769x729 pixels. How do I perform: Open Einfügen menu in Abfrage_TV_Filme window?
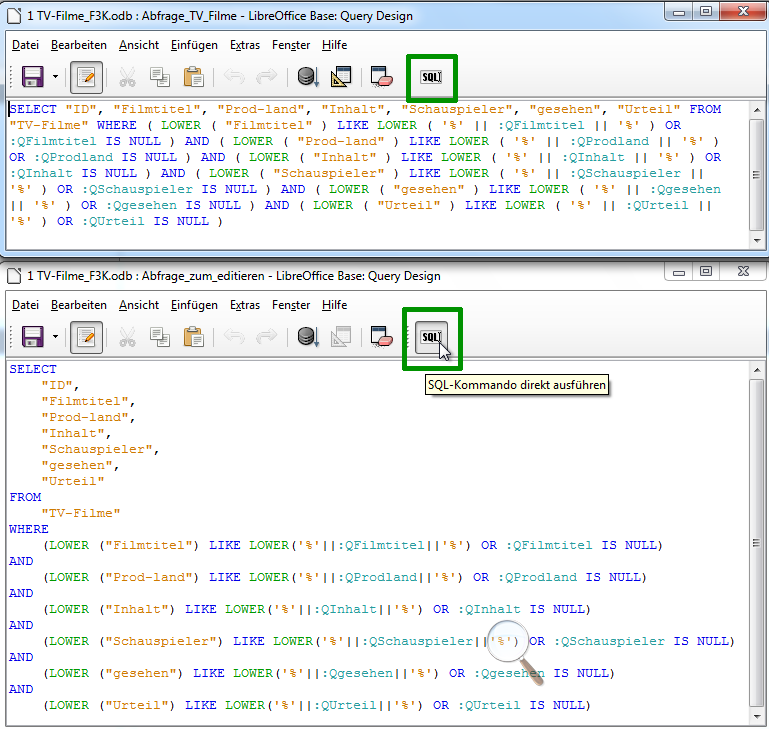click(194, 45)
